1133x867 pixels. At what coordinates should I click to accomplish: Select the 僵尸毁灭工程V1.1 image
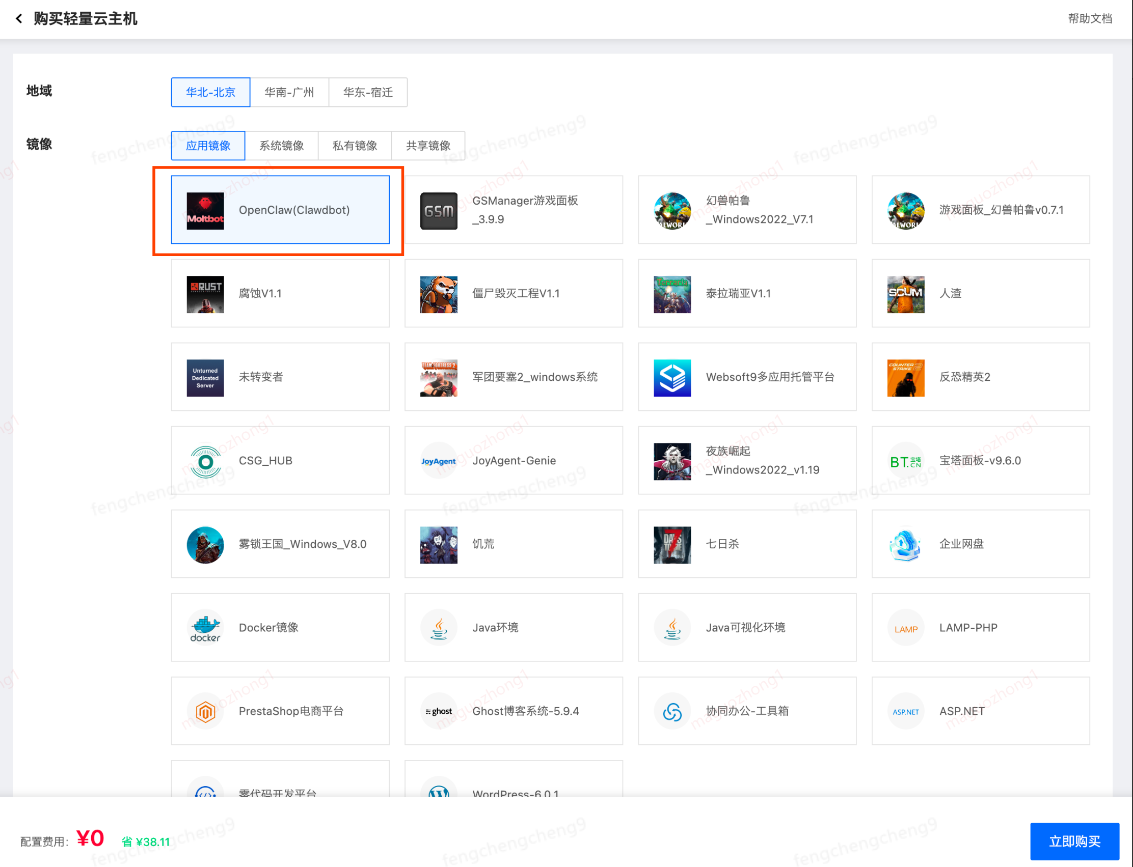(x=513, y=293)
